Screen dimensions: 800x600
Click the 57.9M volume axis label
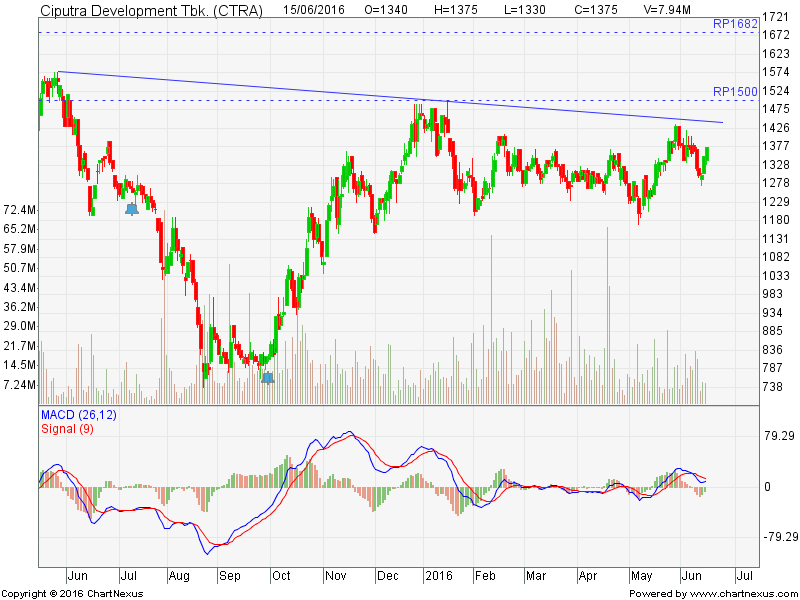pos(19,249)
